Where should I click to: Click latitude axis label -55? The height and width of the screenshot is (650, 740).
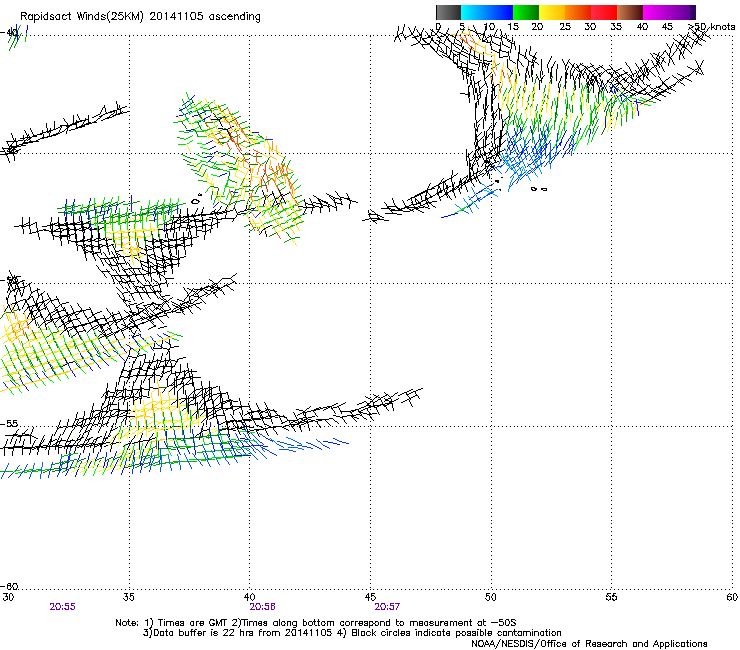pos(9,423)
